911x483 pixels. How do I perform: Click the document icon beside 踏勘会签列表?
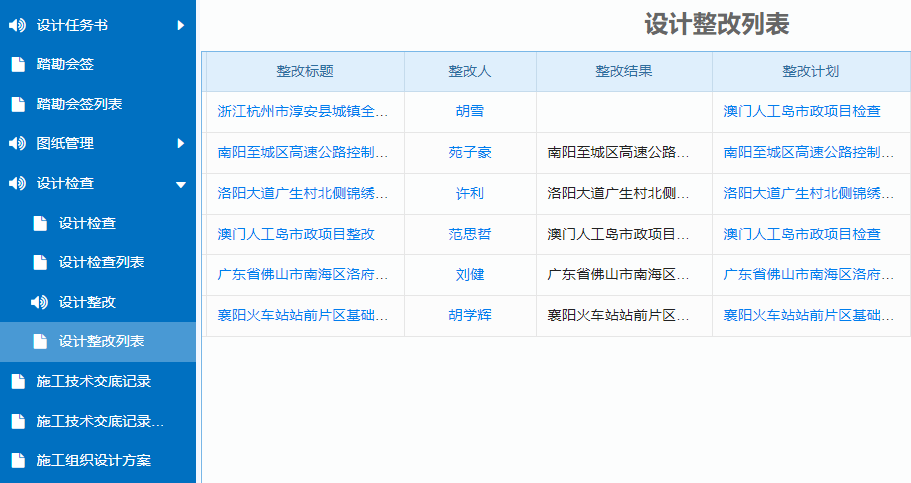pyautogui.click(x=17, y=104)
